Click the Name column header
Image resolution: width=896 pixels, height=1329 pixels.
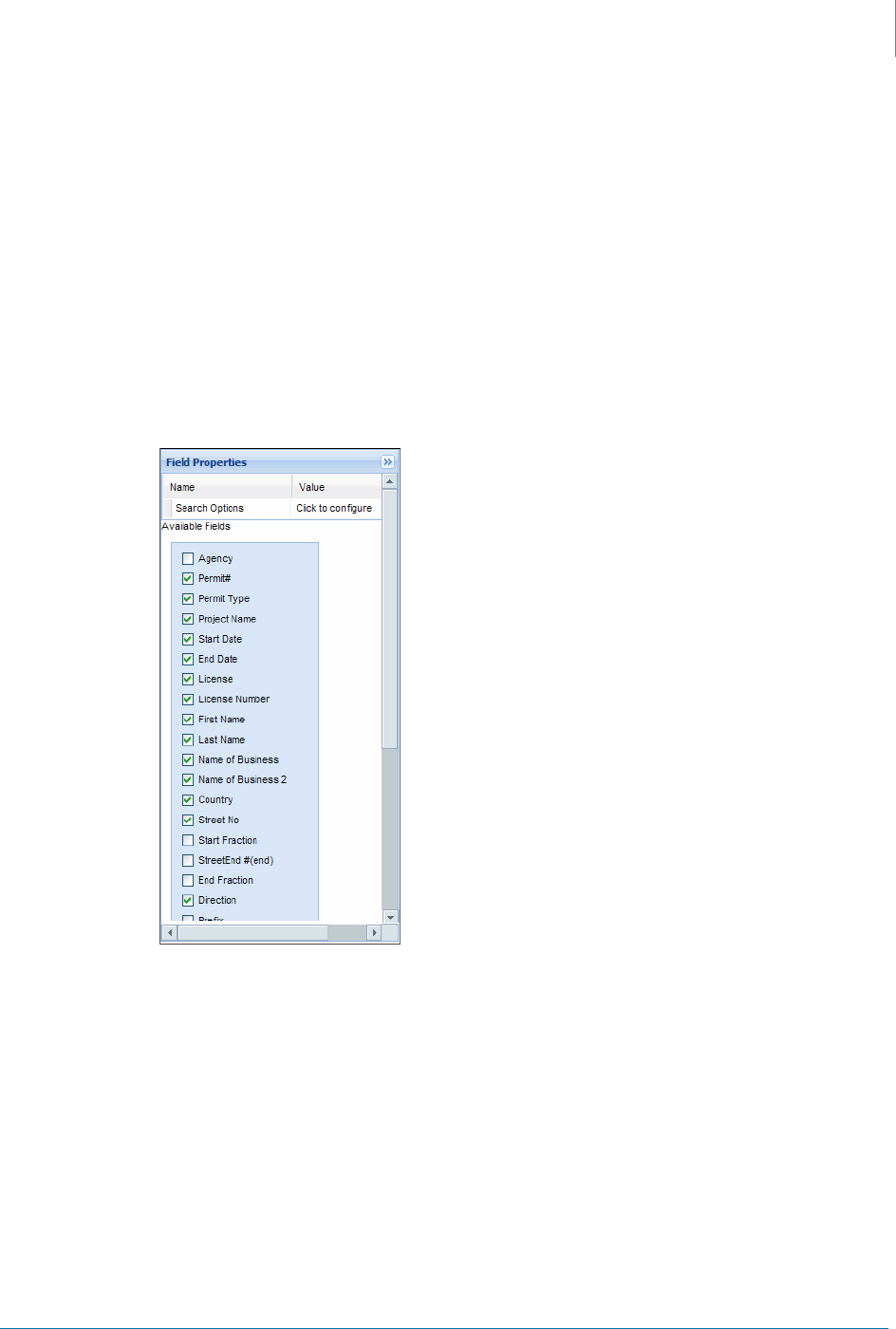coord(227,487)
